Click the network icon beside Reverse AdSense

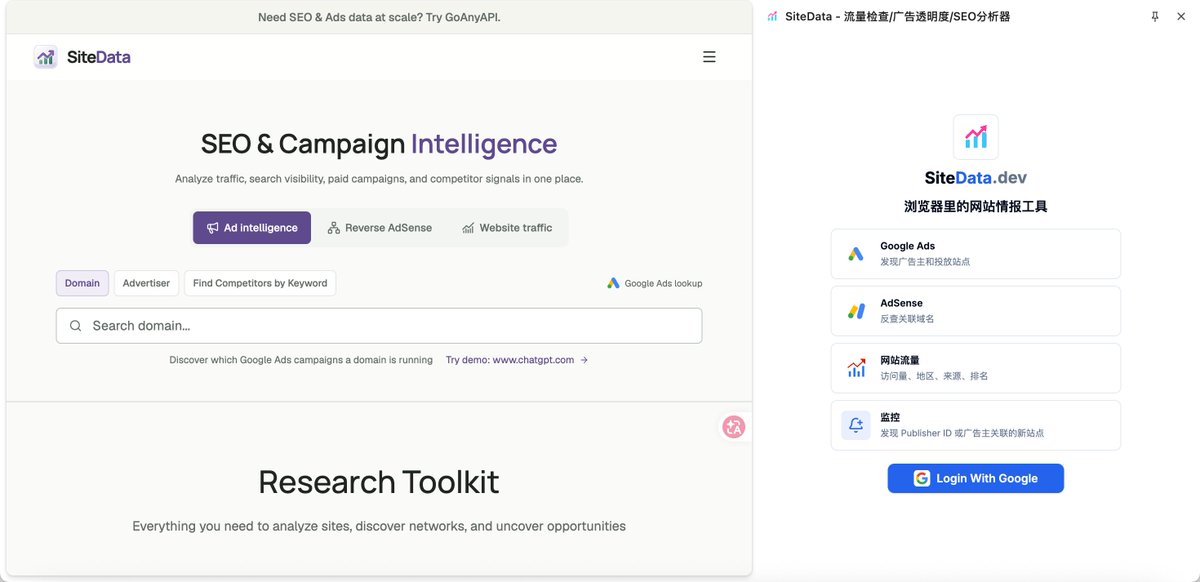tap(334, 228)
